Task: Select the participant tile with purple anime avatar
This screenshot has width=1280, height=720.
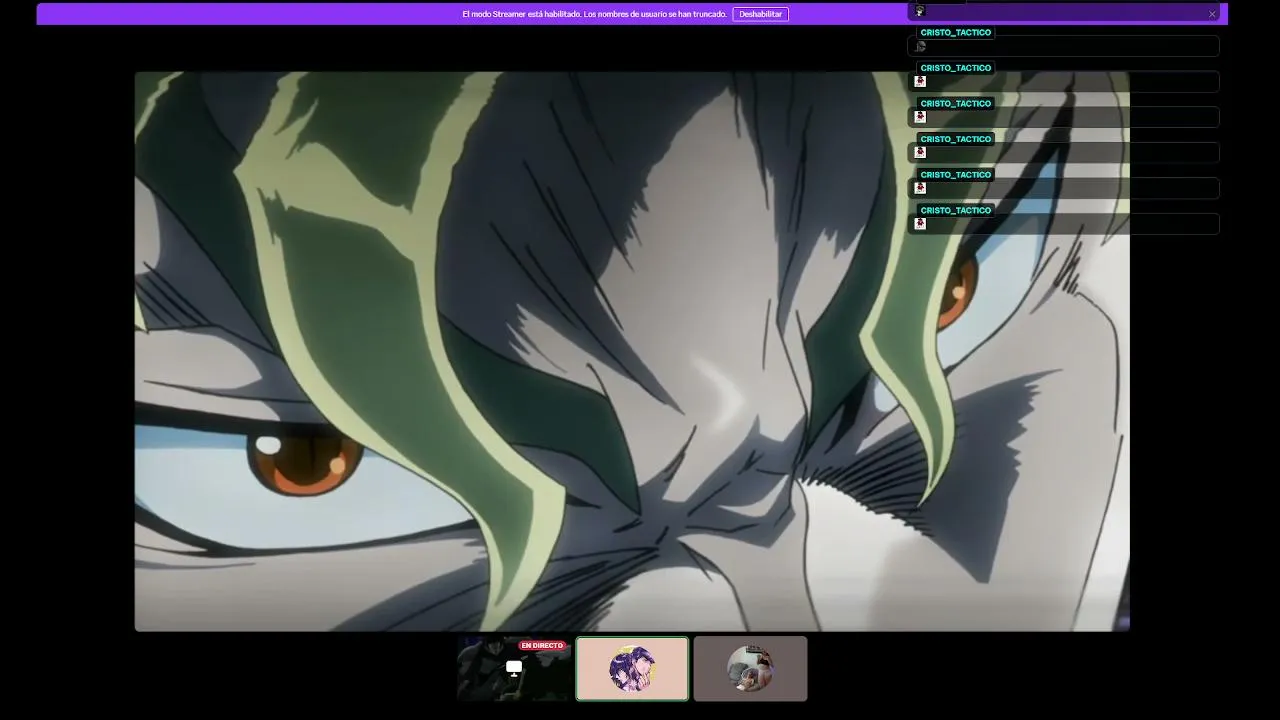Action: pos(632,669)
